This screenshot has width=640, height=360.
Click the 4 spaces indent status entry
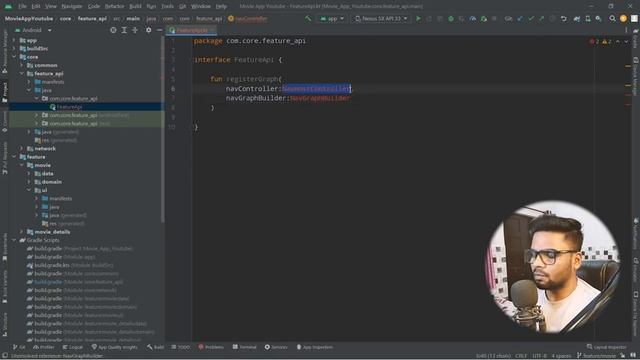pos(561,356)
